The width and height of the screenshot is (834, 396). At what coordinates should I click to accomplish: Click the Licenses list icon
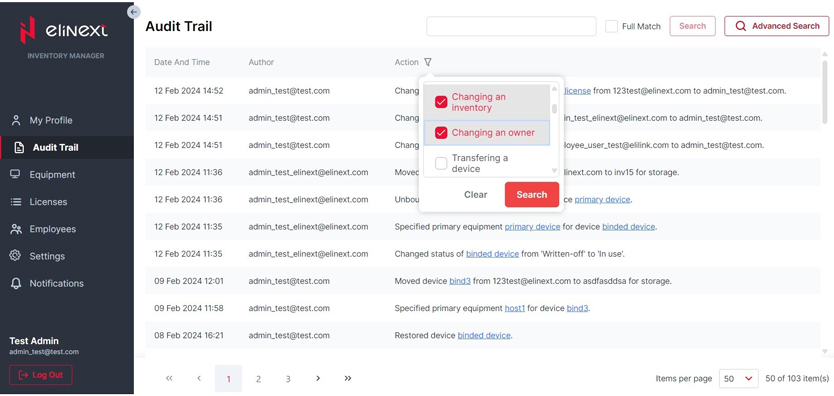pyautogui.click(x=16, y=202)
